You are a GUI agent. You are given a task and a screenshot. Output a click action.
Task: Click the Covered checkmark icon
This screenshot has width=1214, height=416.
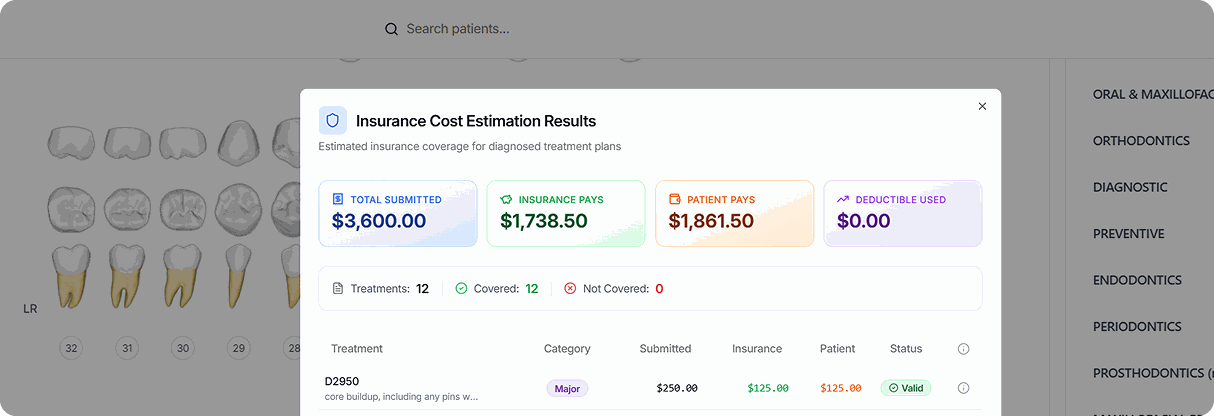click(461, 288)
